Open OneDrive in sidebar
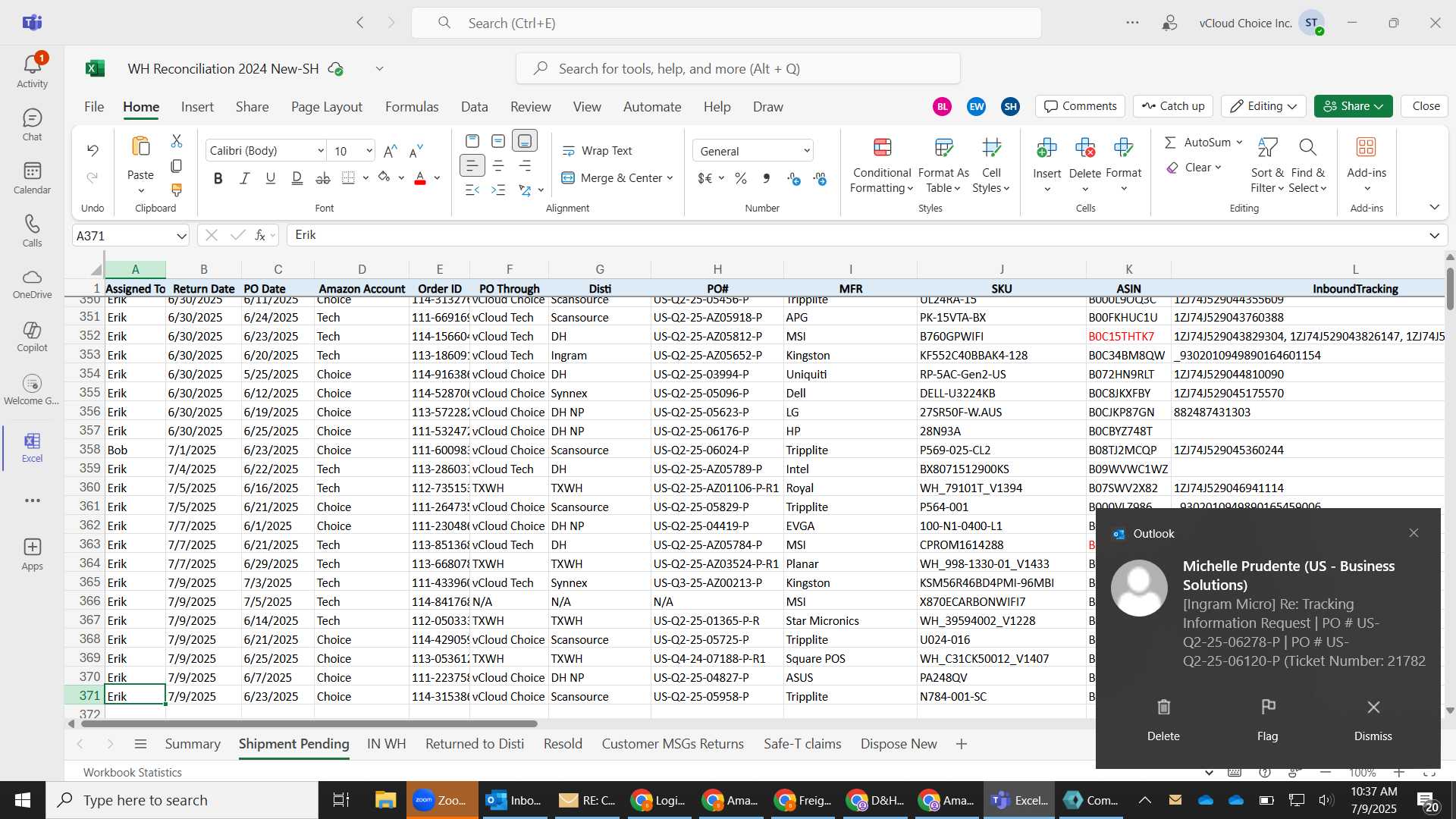This screenshot has height=819, width=1456. (x=32, y=284)
